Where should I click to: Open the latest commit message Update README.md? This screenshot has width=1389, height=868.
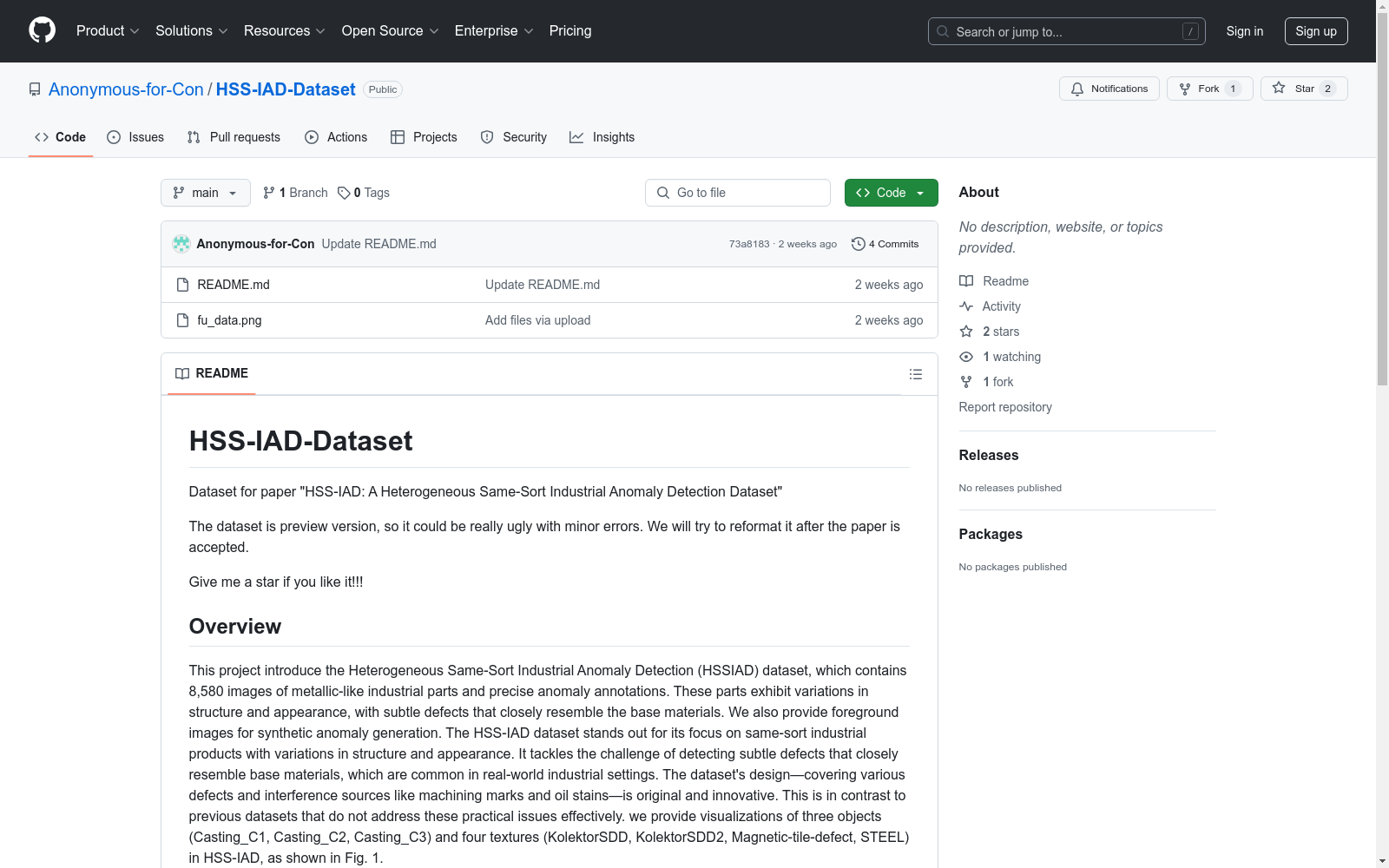(x=379, y=244)
